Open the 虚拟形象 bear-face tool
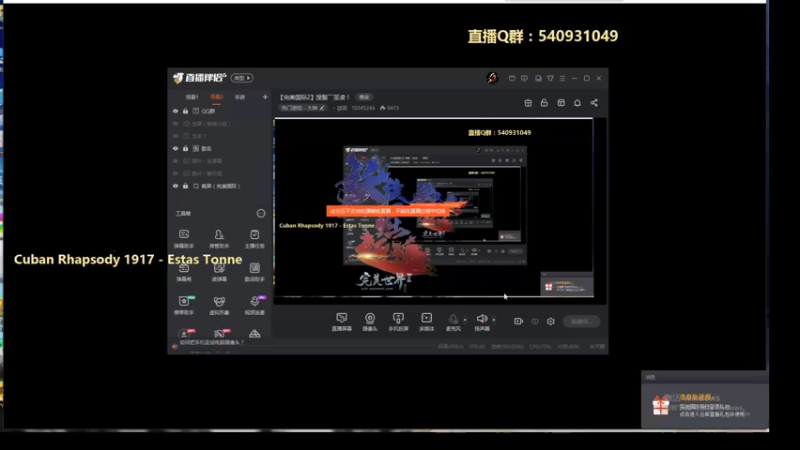The height and width of the screenshot is (450, 800). (x=219, y=305)
